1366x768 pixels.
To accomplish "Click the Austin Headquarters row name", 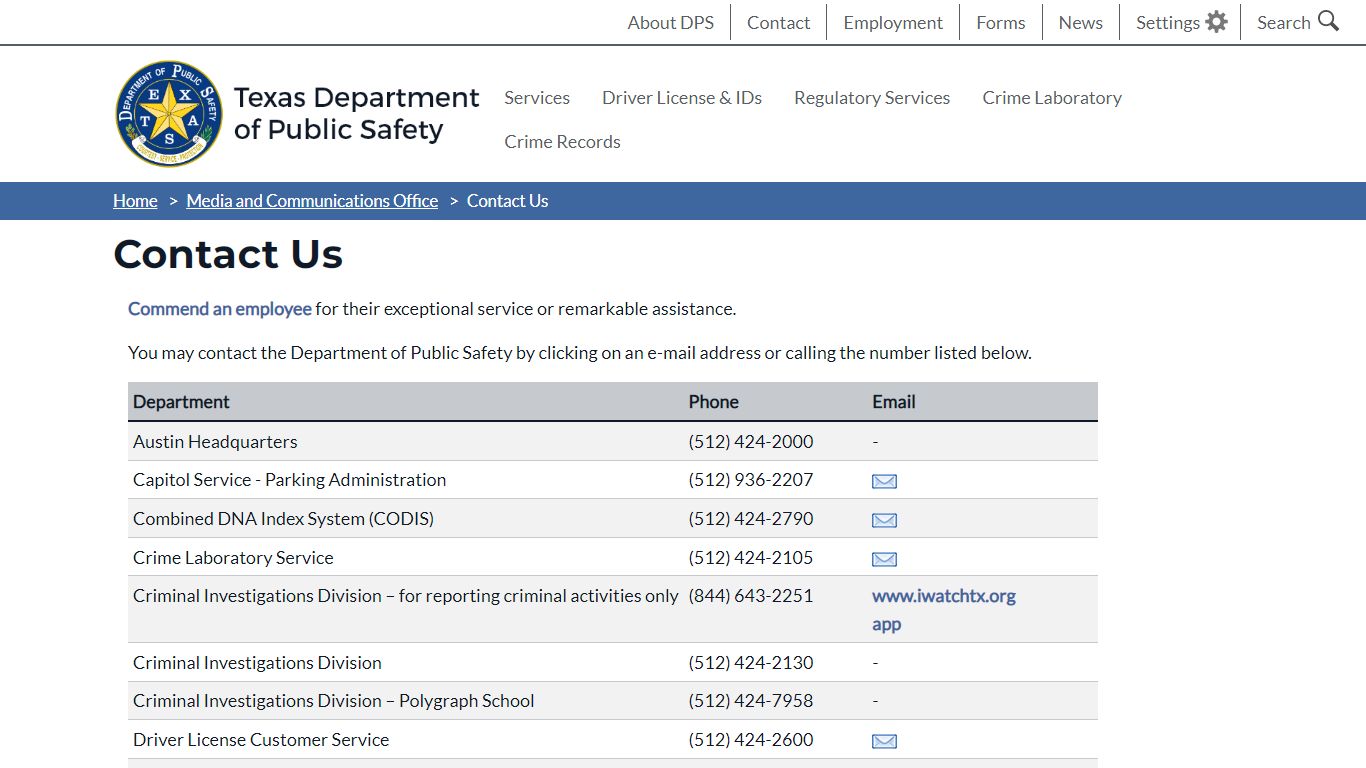I will [215, 442].
